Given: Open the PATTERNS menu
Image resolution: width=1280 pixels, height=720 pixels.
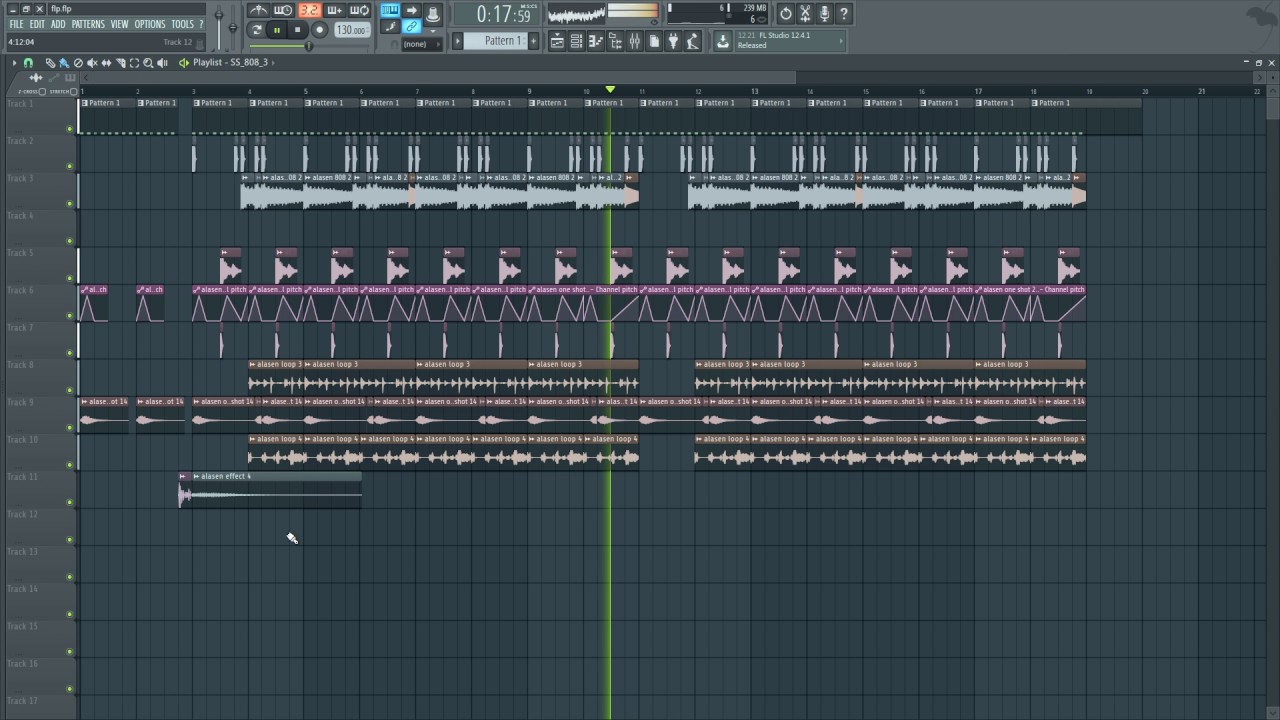Looking at the screenshot, I should (x=88, y=24).
